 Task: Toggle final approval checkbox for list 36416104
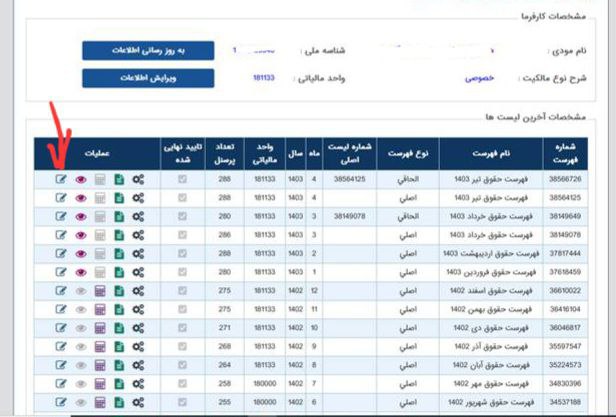[x=182, y=309]
